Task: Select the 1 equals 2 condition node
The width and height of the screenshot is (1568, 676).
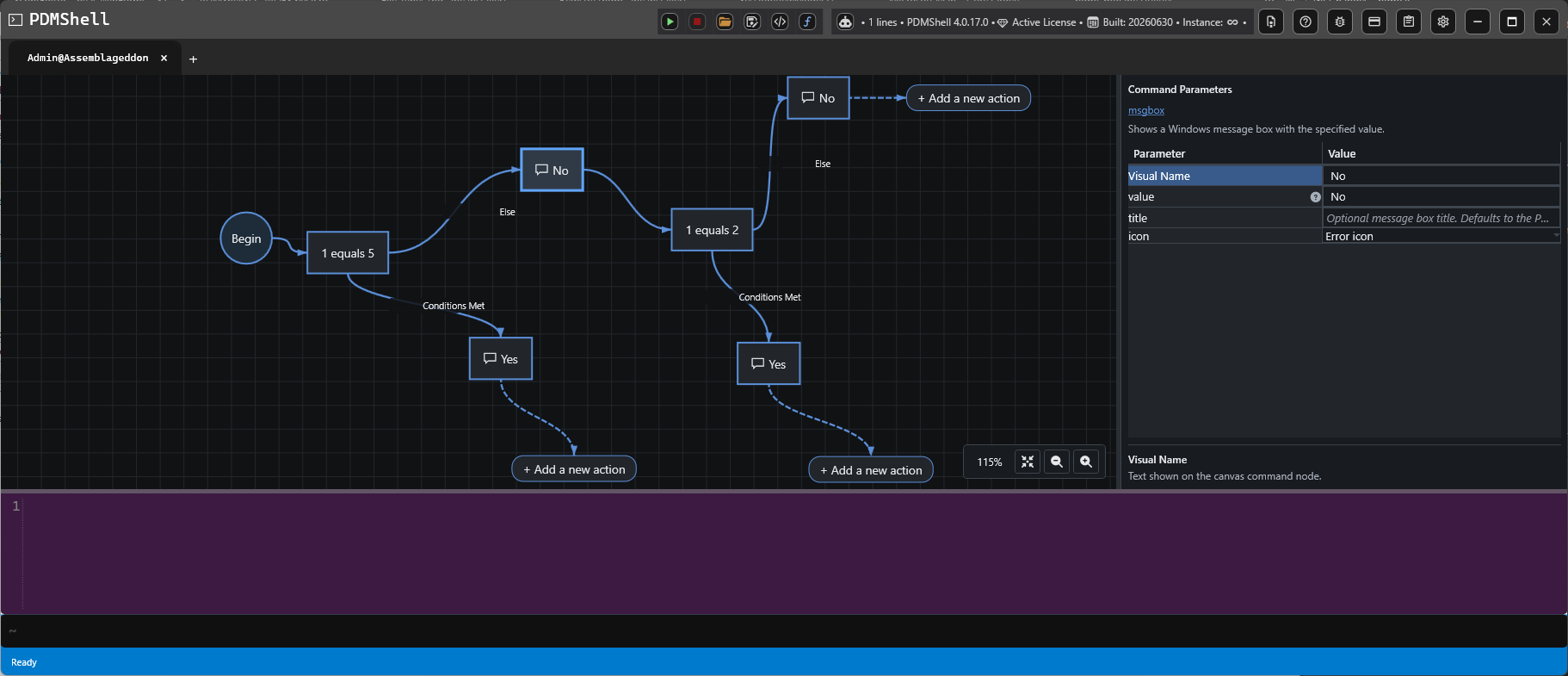Action: click(x=712, y=230)
